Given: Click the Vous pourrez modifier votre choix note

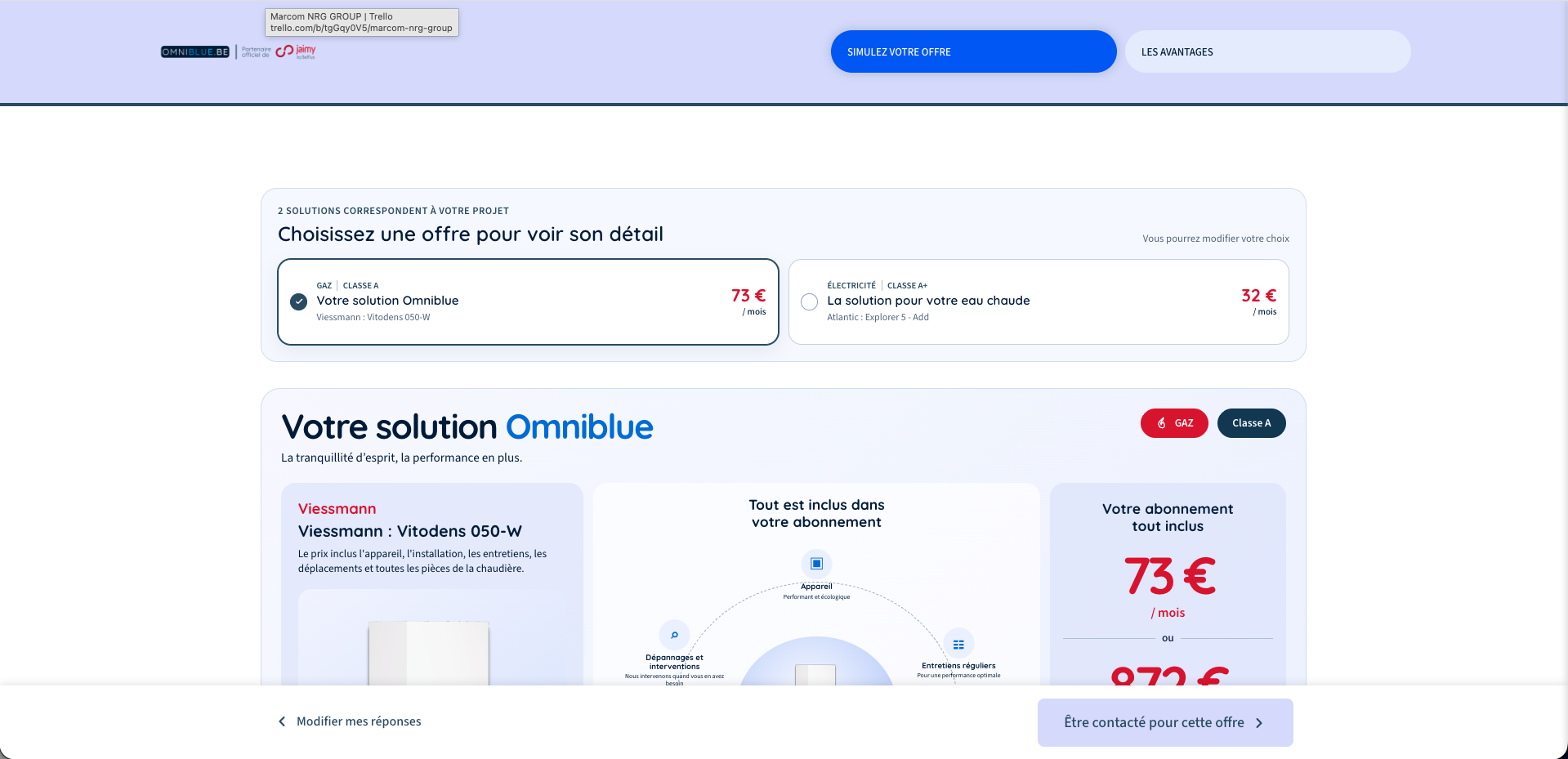Looking at the screenshot, I should click(x=1215, y=239).
